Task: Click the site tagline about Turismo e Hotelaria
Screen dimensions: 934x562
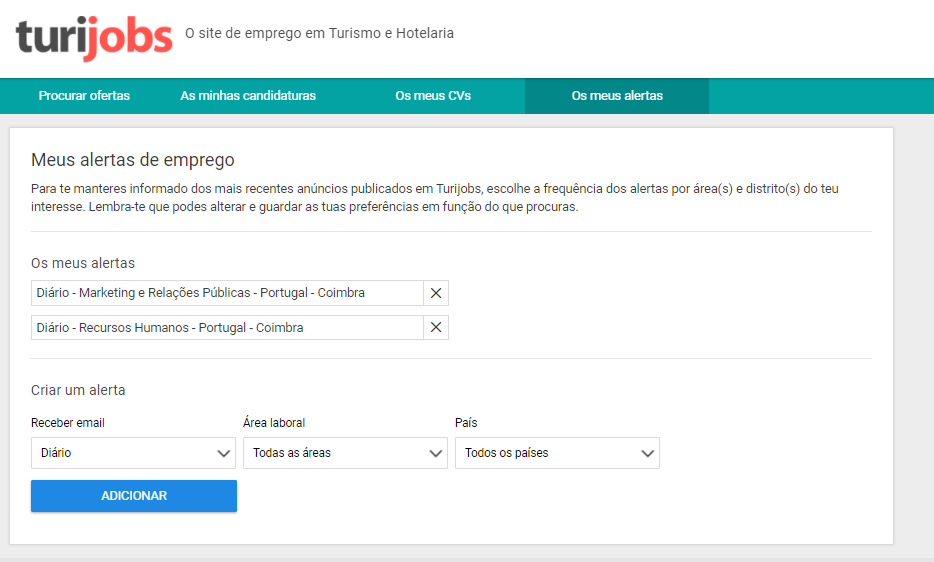Action: tap(319, 33)
